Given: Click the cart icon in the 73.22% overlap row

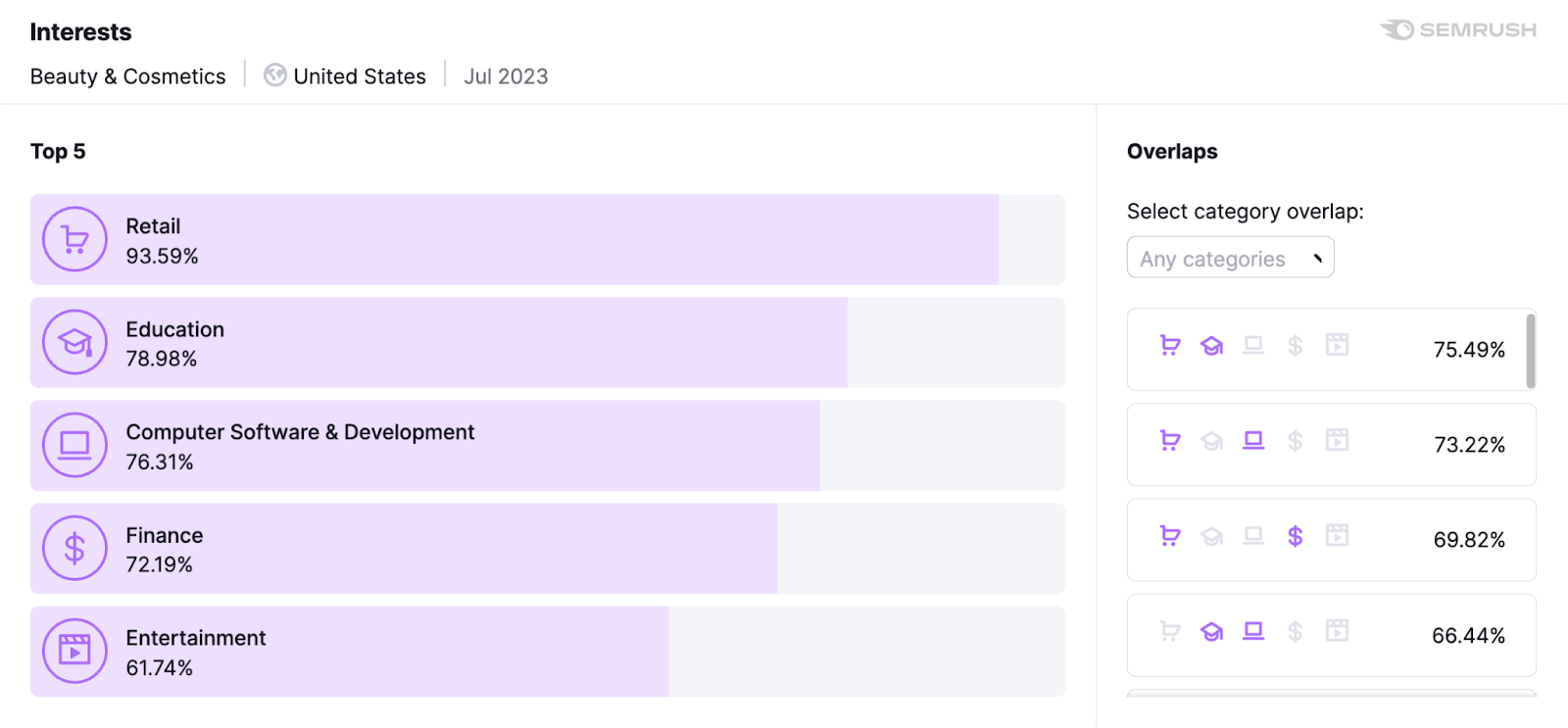Looking at the screenshot, I should 1169,441.
